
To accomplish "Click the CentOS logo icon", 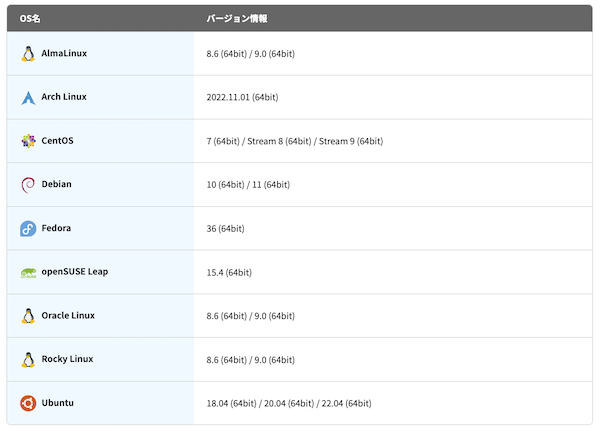I will (x=28, y=141).
